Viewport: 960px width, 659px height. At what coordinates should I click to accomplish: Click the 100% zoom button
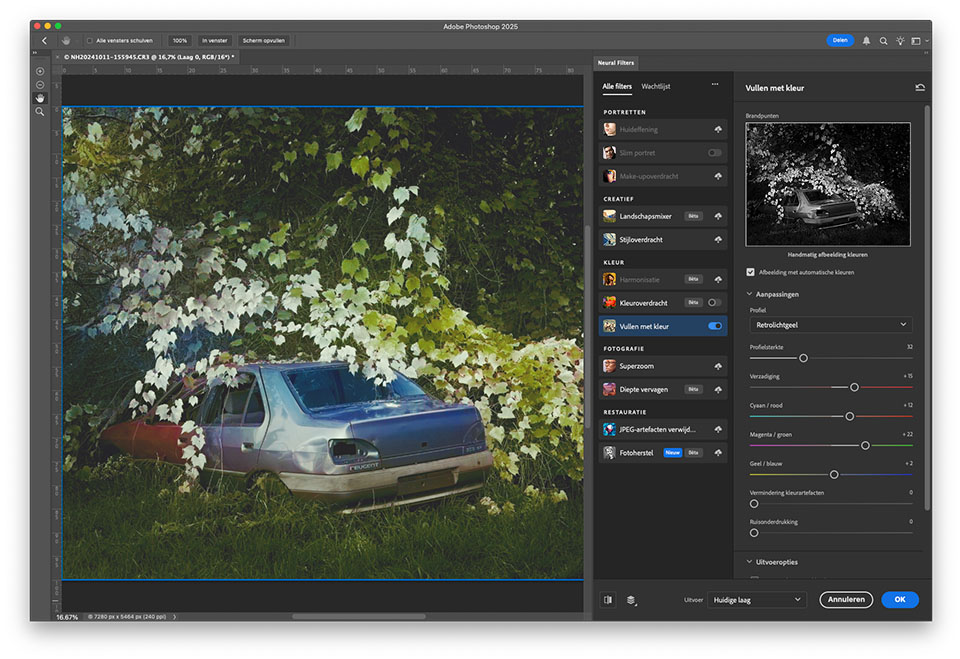[179, 40]
